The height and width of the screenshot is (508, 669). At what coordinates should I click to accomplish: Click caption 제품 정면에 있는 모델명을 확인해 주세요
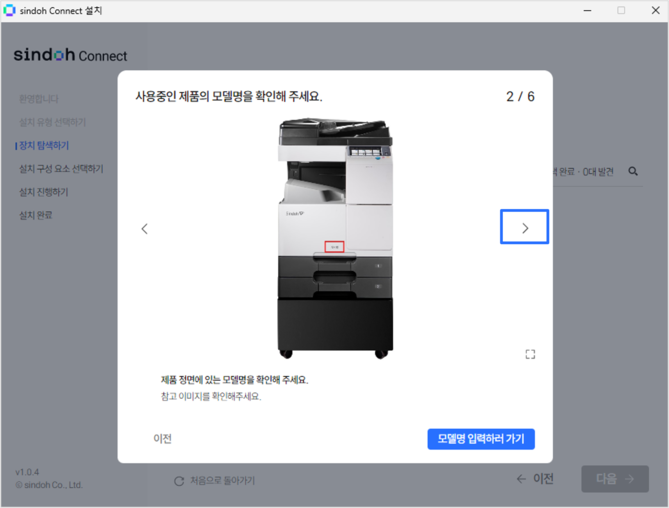234,380
